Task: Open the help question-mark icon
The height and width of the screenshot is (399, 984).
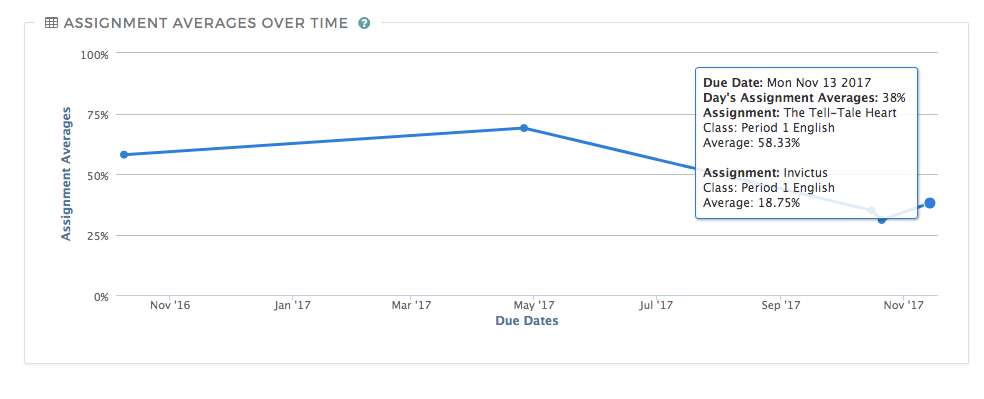Action: tap(364, 23)
